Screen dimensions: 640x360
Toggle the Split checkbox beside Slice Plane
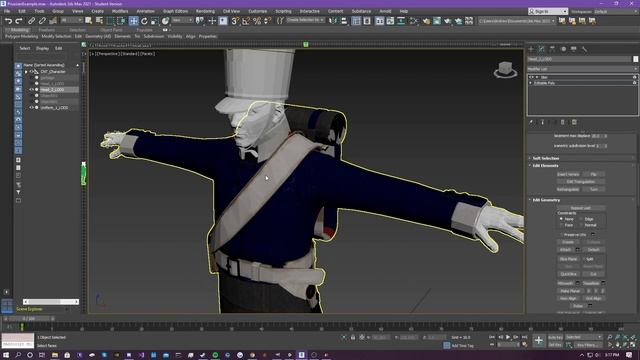584,259
